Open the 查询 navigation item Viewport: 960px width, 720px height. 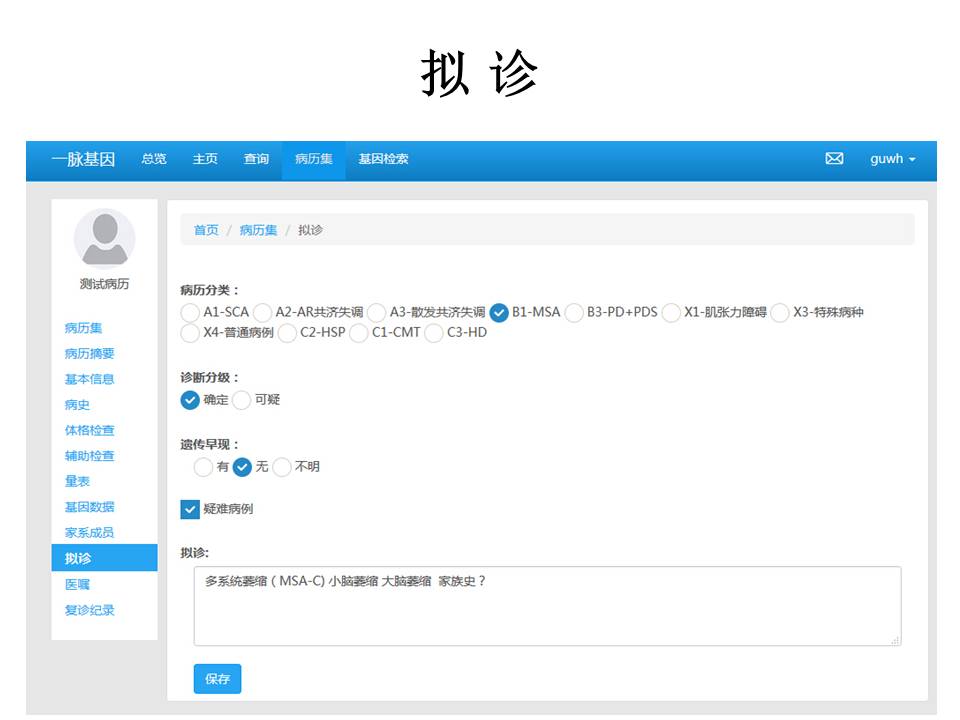click(256, 159)
